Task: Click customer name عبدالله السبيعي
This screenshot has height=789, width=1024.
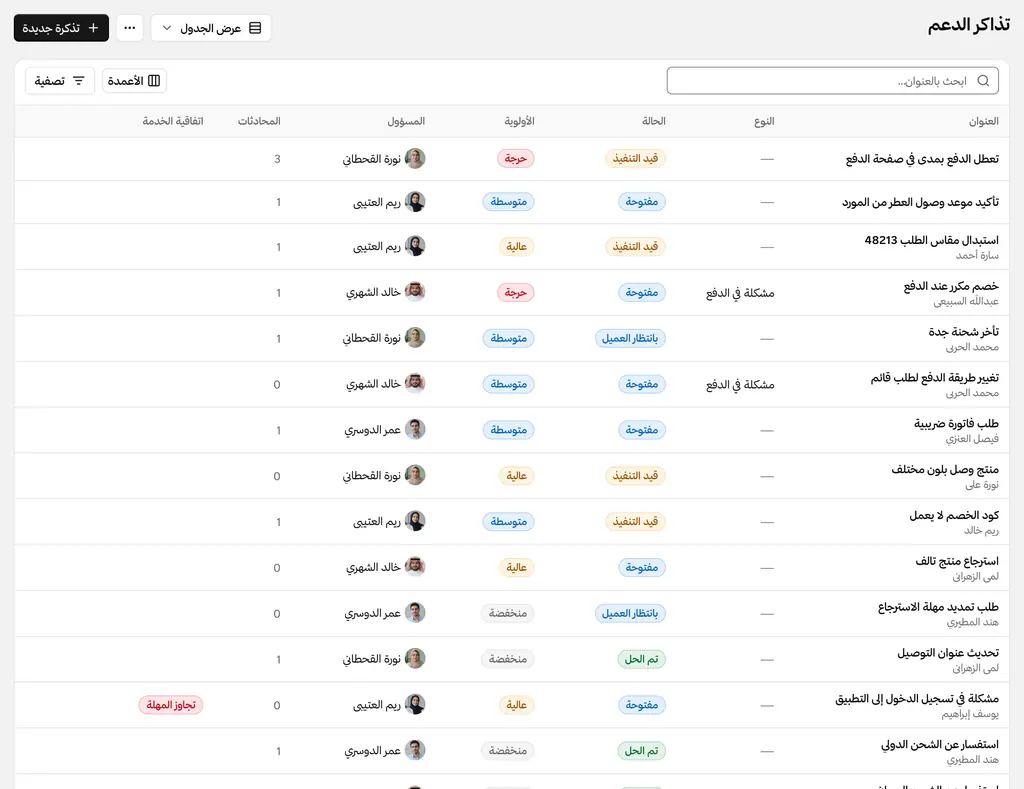Action: point(967,301)
